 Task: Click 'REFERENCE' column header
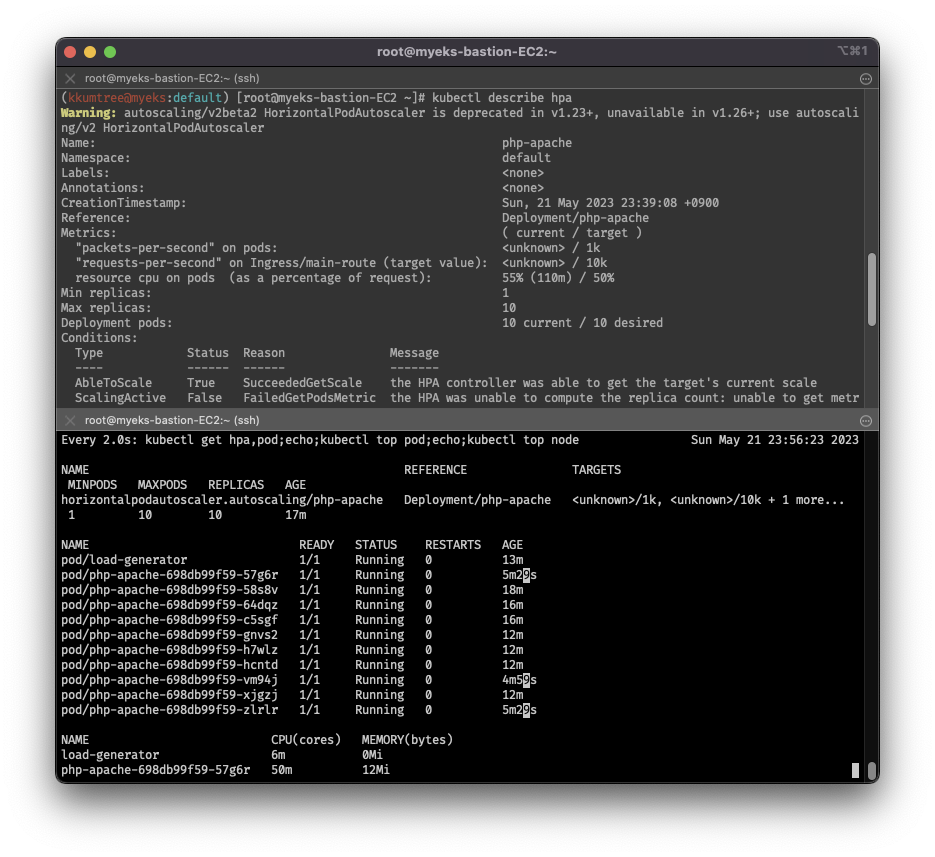[435, 470]
